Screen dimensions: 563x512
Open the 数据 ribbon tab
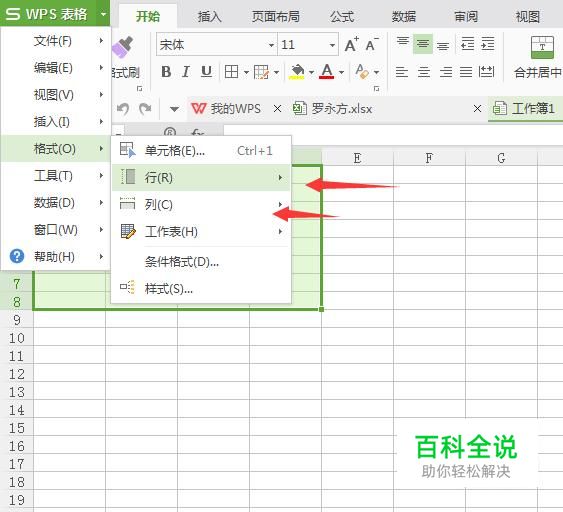(404, 17)
